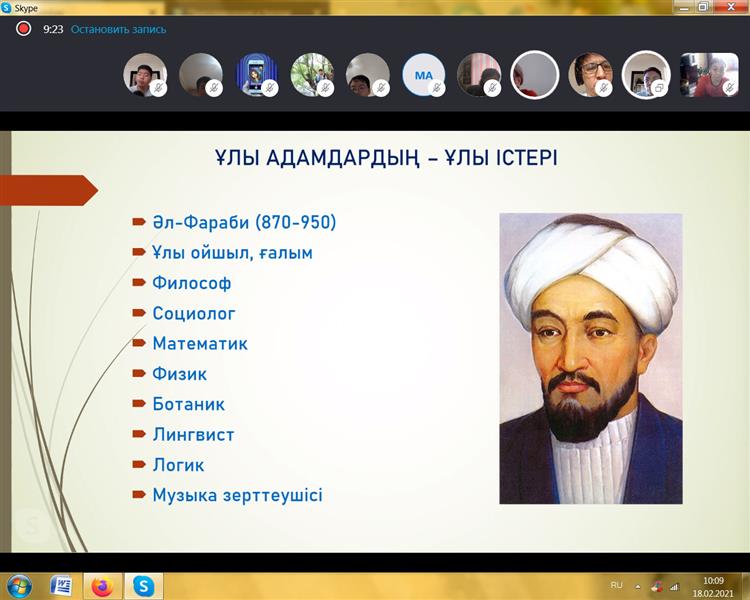Switch the RU keyboard language indicator
The image size is (750, 600).
coord(616,586)
